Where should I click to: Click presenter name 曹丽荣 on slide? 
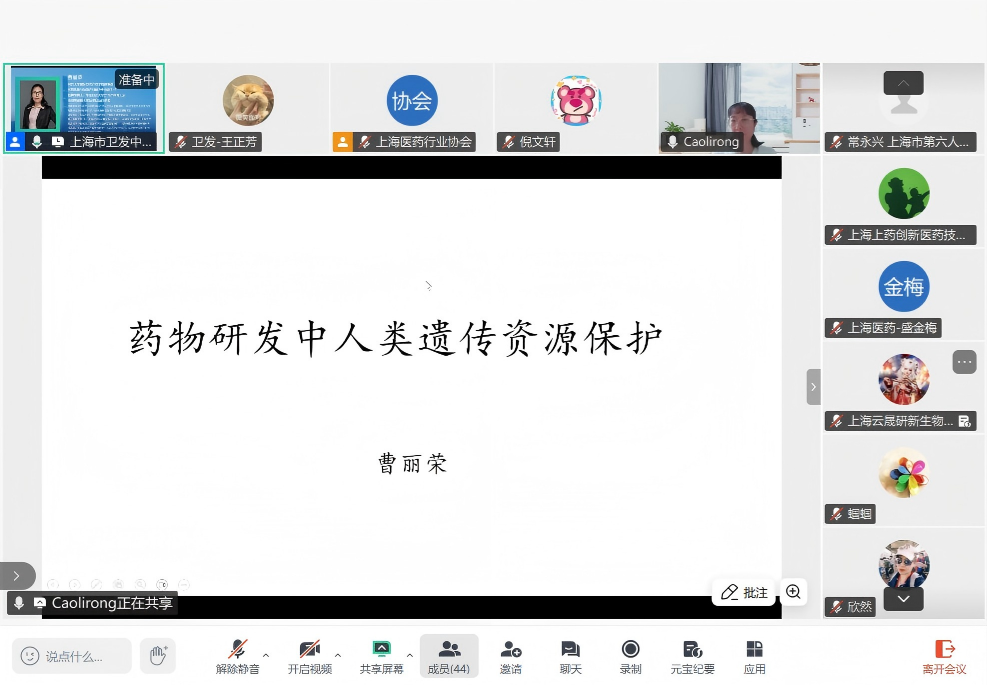[x=412, y=463]
